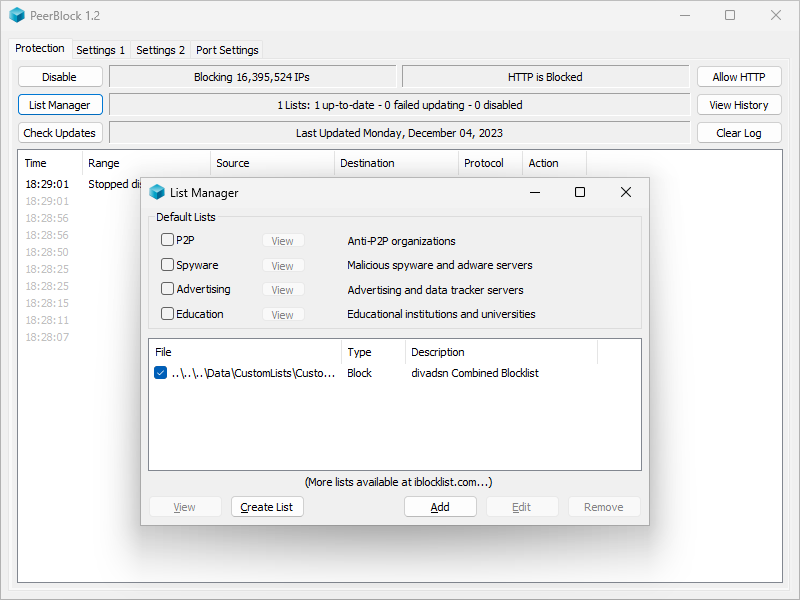Tick the Advertising list checkbox

[167, 289]
